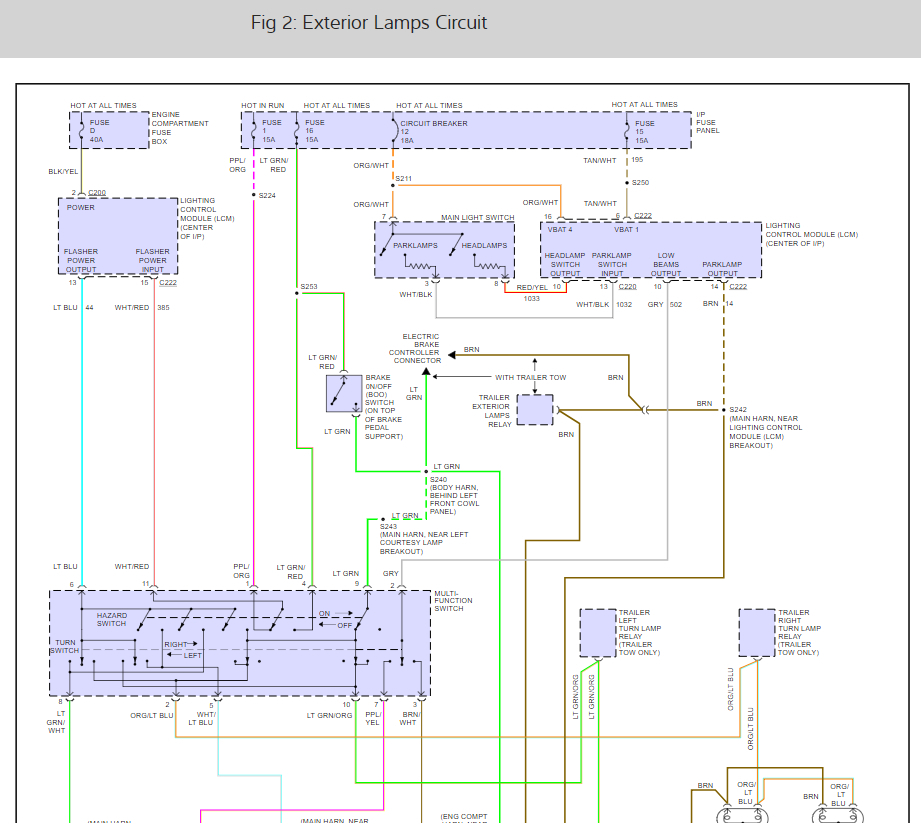
Task: Select the "S250" splice label
Action: [640, 183]
